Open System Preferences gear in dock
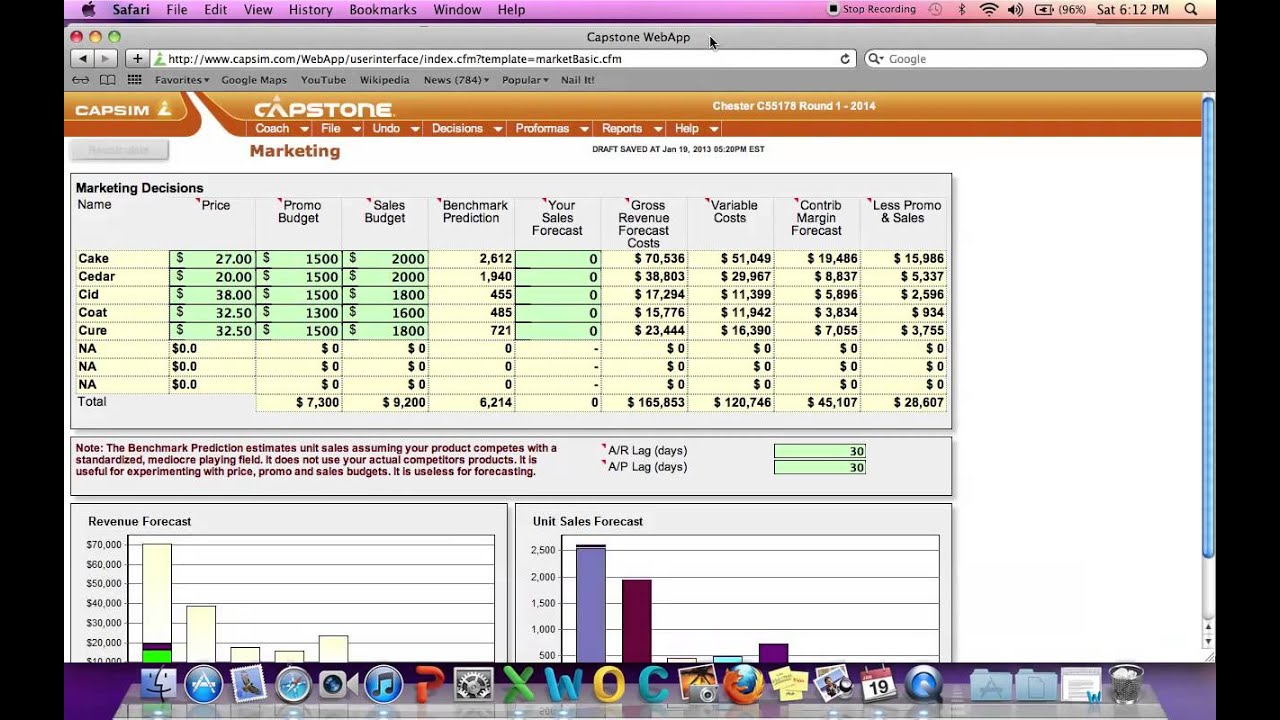 474,685
